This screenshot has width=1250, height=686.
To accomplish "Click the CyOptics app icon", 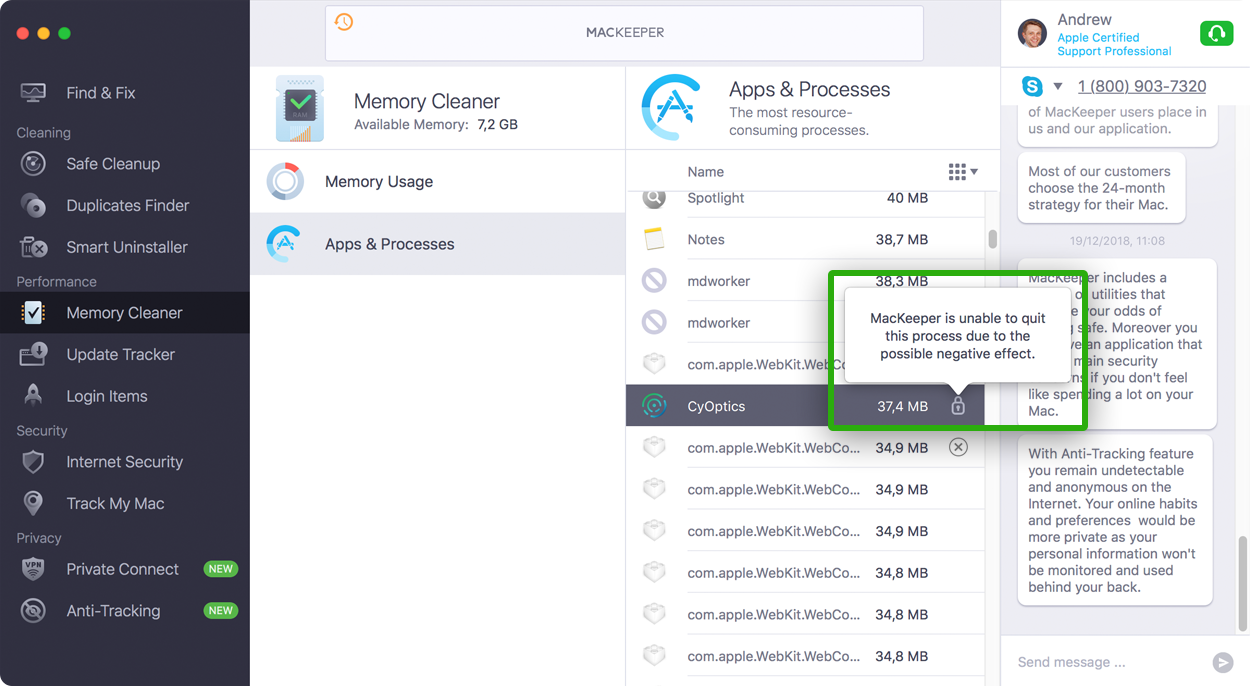I will (654, 406).
